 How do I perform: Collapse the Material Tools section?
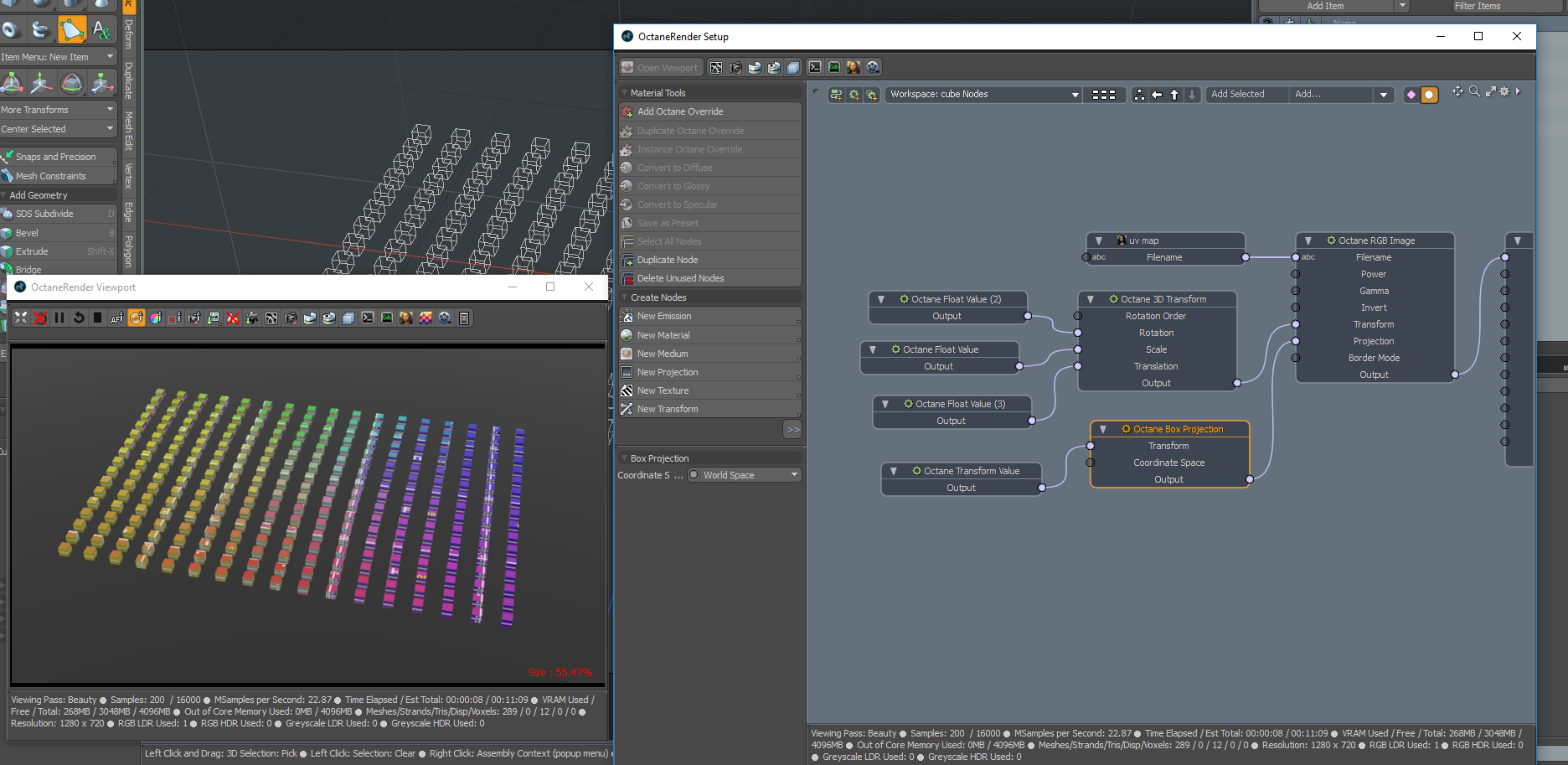[x=624, y=93]
